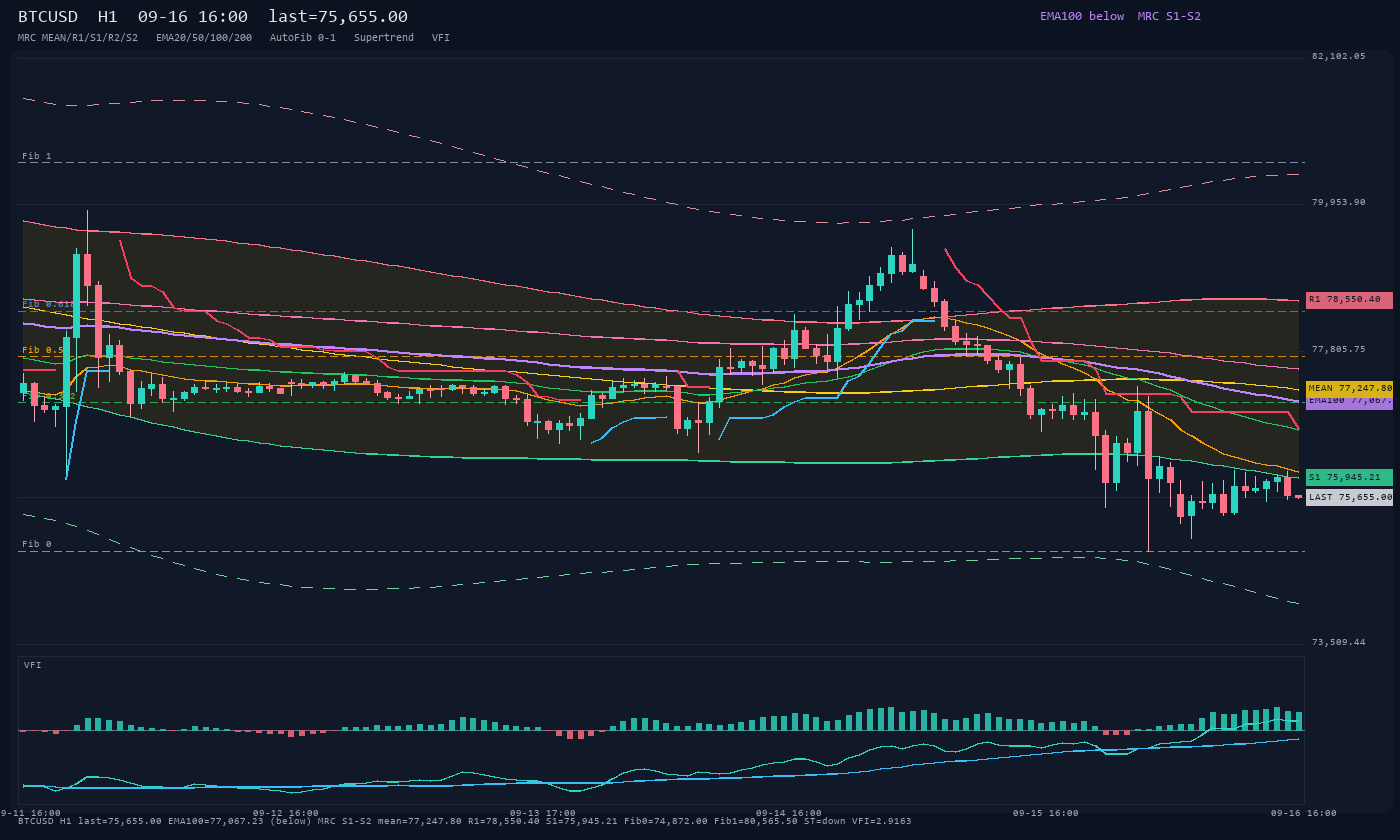Select the Supertrend indicator label

[384, 37]
